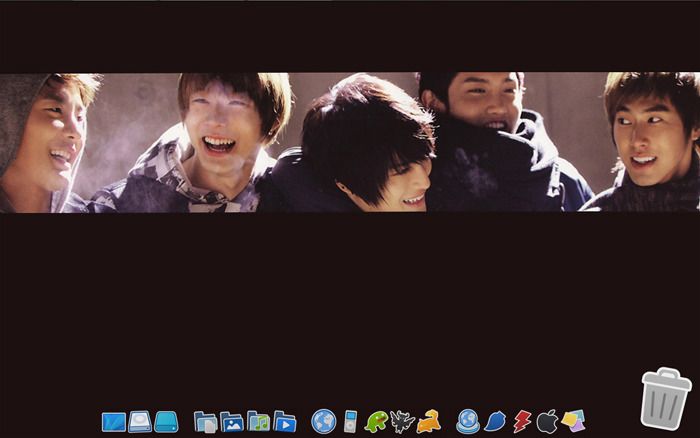Screen dimensions: 700x438
Task: Open the Documents folder in dock
Action: click(205, 422)
